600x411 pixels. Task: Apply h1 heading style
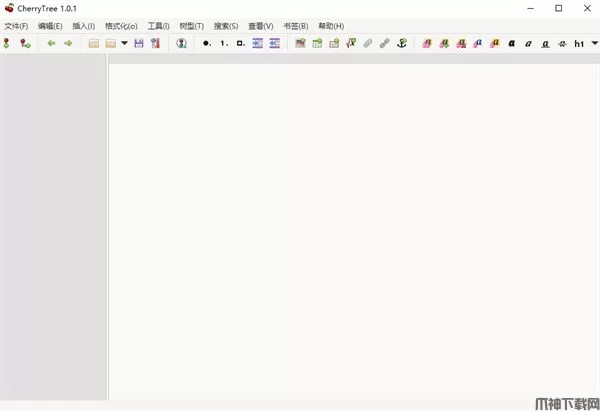[579, 44]
